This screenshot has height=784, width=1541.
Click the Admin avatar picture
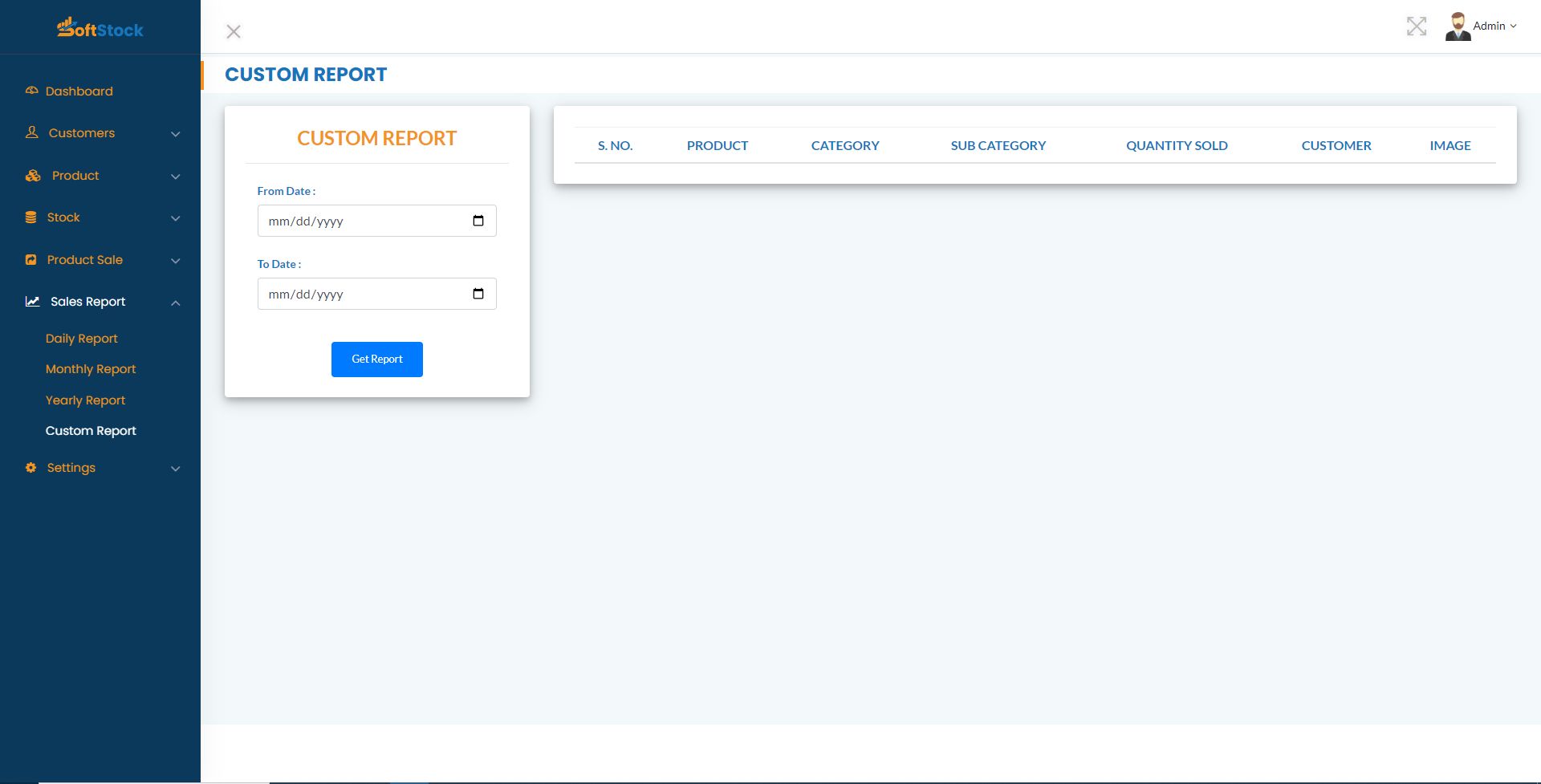pyautogui.click(x=1458, y=26)
